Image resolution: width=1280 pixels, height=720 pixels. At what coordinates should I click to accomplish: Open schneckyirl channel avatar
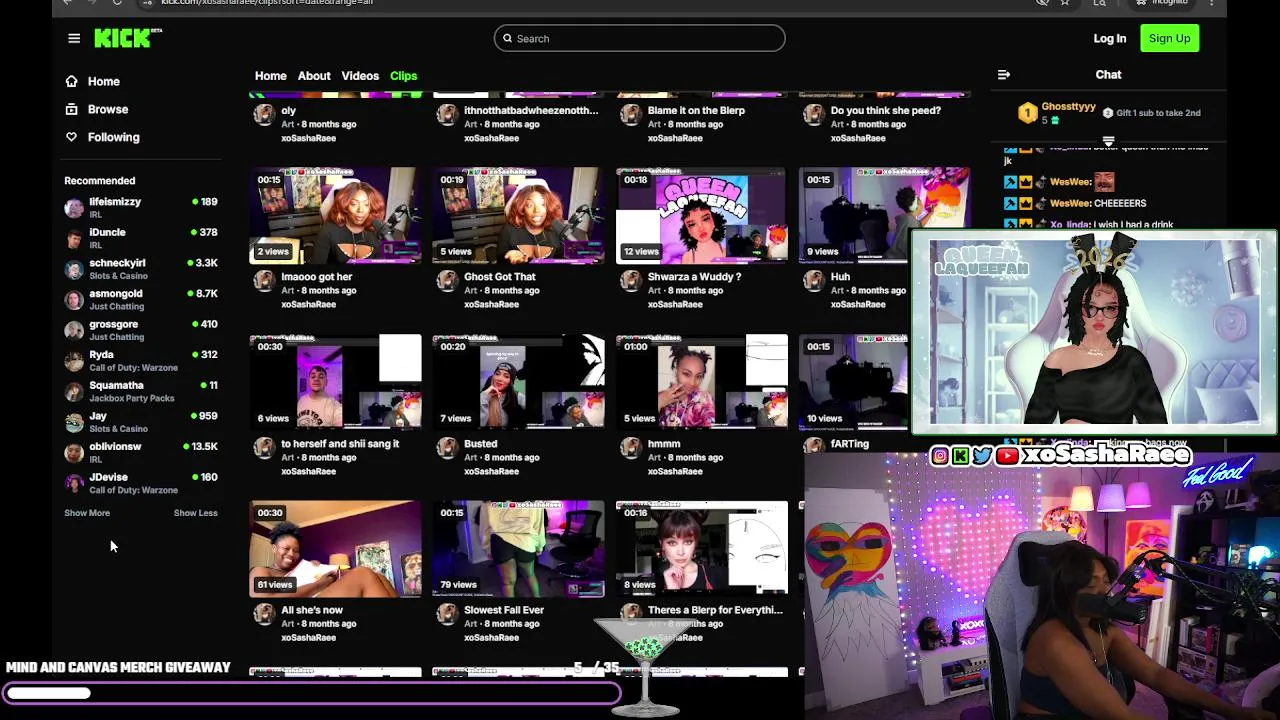(x=74, y=269)
